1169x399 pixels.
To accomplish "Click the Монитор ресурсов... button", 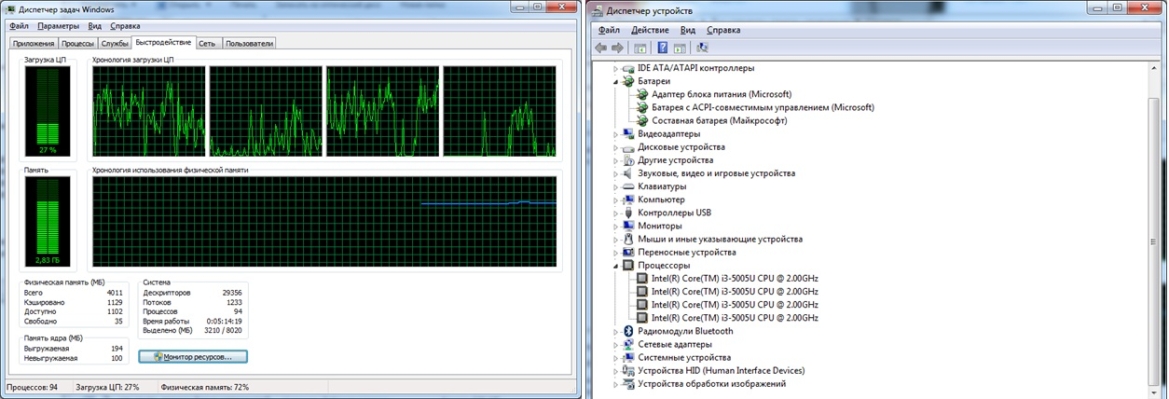I will click(193, 357).
